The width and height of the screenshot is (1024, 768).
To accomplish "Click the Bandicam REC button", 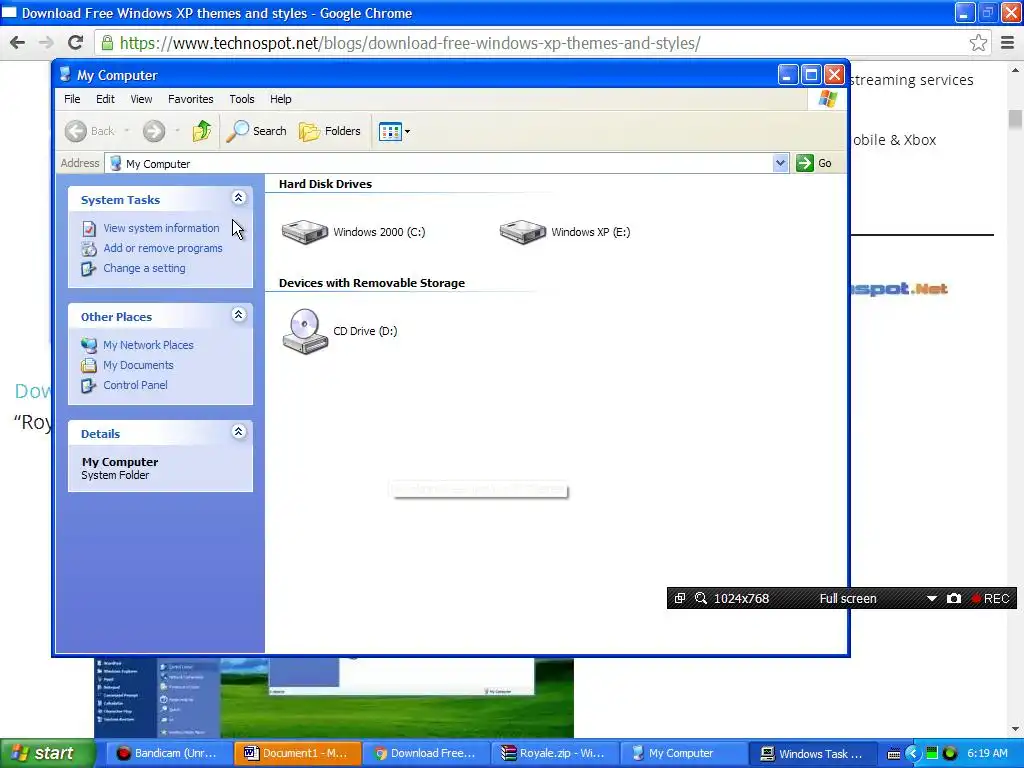I will (991, 598).
